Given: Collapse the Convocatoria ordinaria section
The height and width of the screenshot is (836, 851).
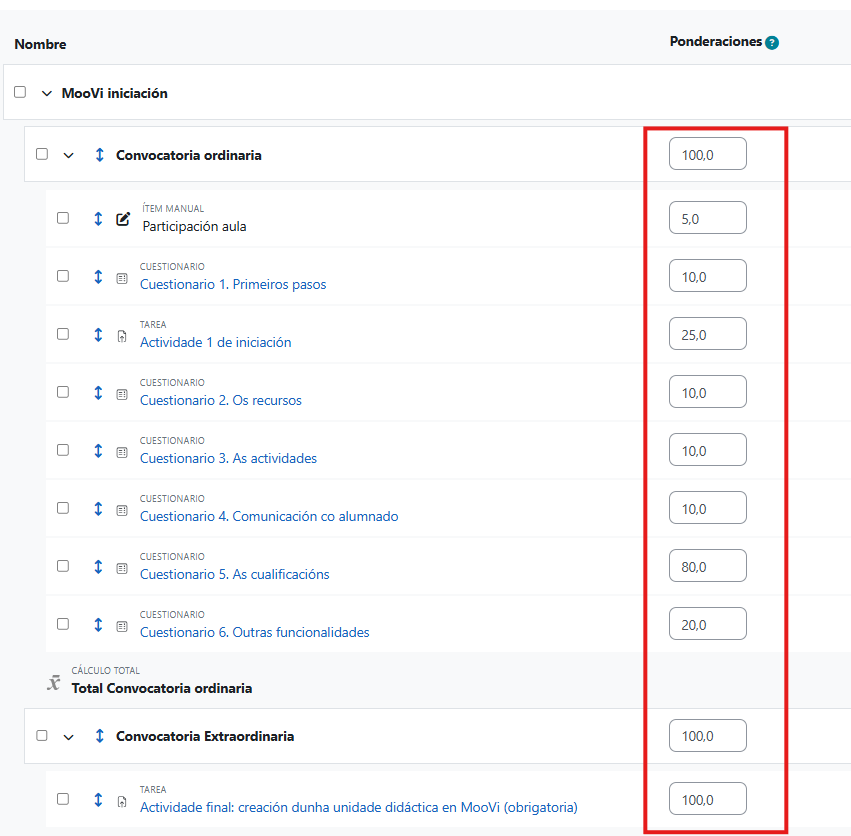Looking at the screenshot, I should click(69, 155).
